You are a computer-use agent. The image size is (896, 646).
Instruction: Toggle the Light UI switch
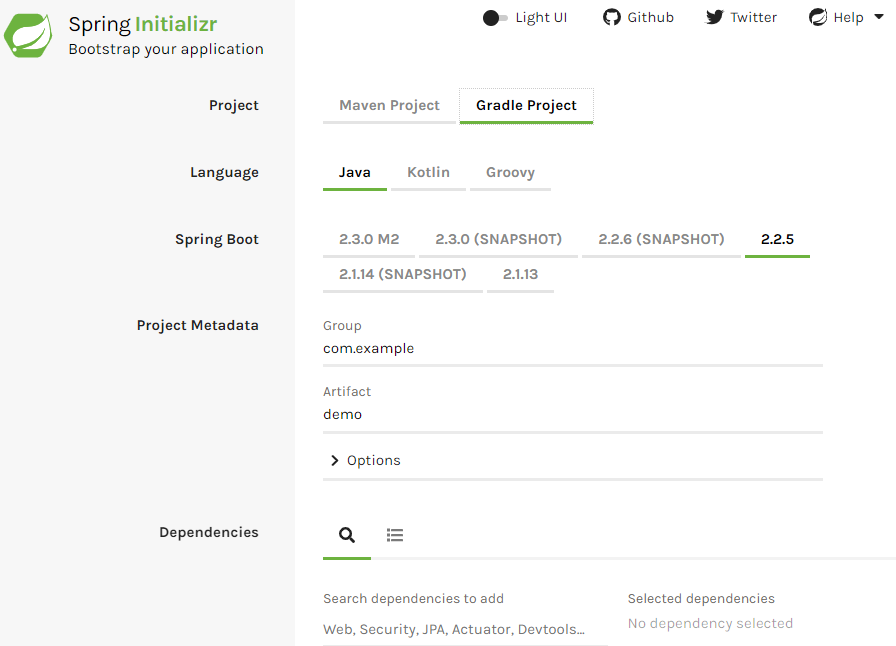pyautogui.click(x=495, y=18)
